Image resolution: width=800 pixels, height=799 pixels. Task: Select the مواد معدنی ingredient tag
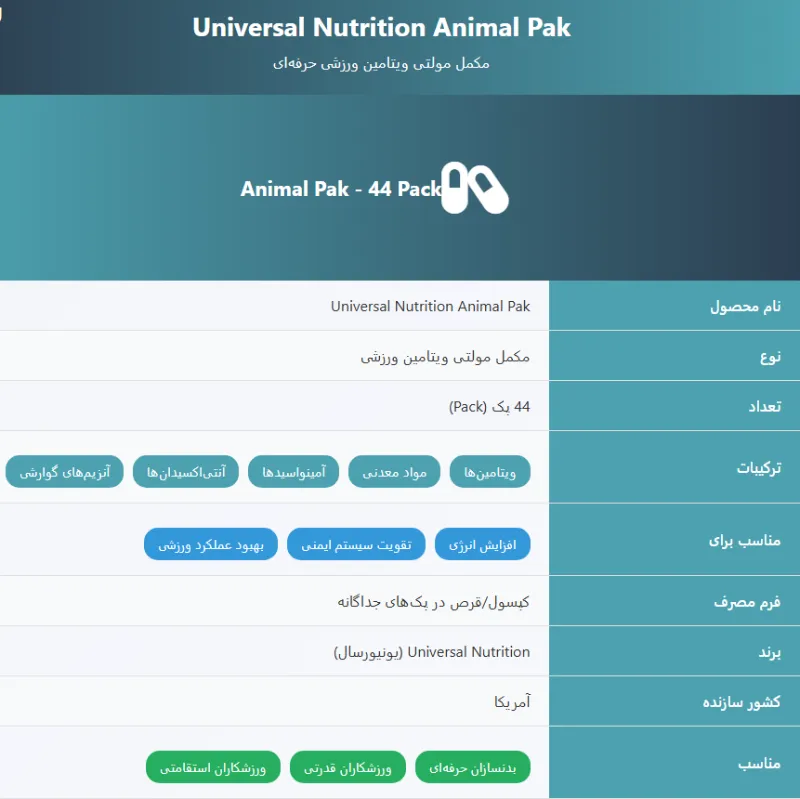point(394,472)
